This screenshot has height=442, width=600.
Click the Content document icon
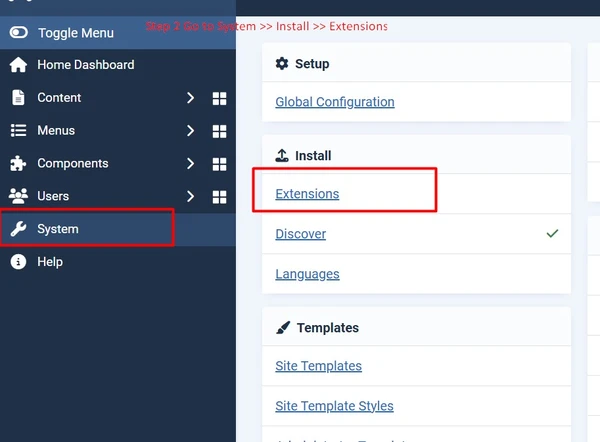pos(18,98)
